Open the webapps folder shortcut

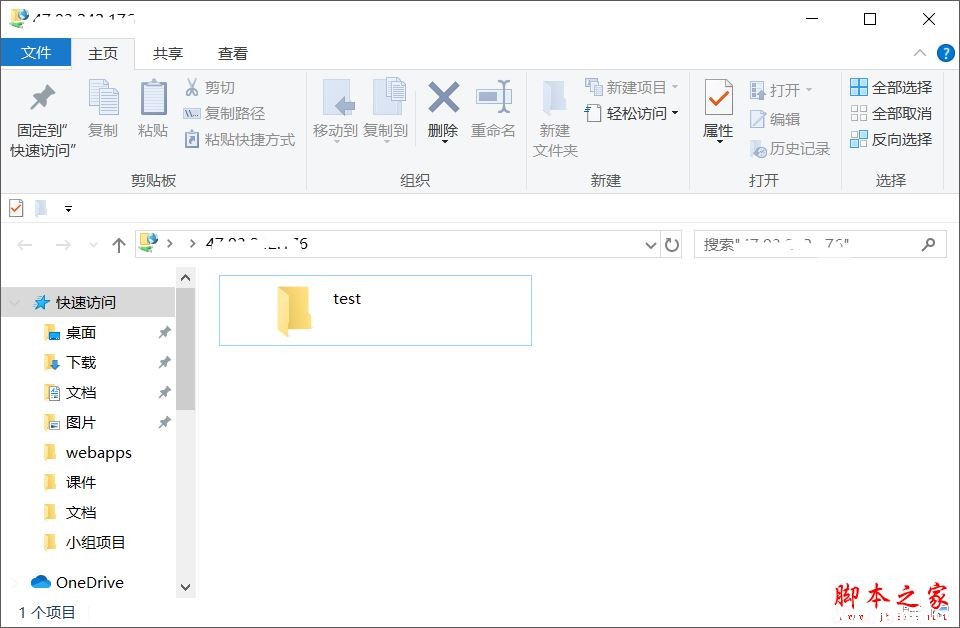88,452
